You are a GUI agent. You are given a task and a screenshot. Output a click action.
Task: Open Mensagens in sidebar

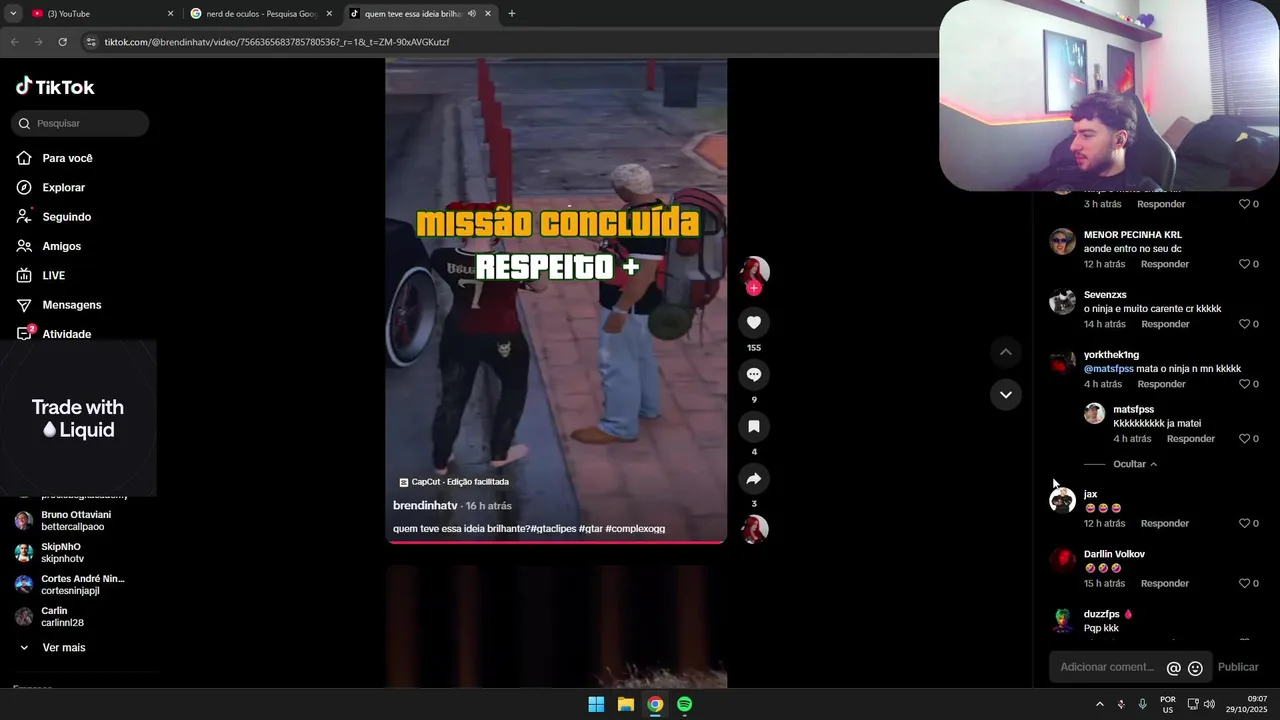coord(71,305)
